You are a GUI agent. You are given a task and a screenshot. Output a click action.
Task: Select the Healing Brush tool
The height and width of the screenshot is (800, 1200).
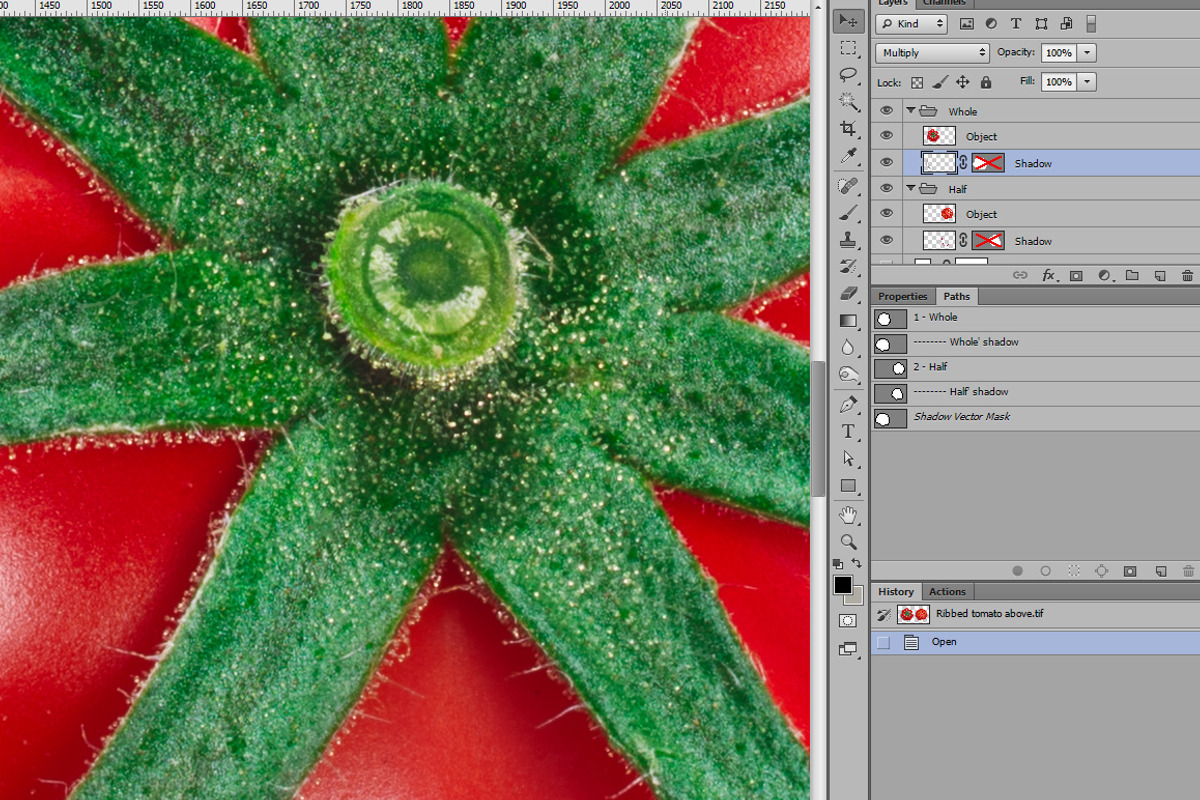(x=849, y=186)
